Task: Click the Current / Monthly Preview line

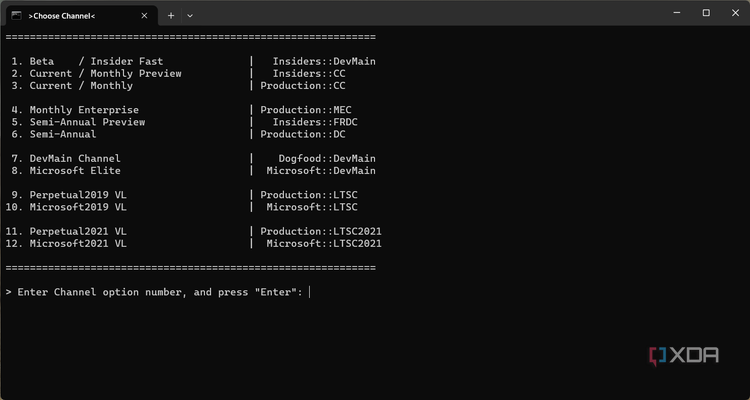Action: [x=178, y=74]
